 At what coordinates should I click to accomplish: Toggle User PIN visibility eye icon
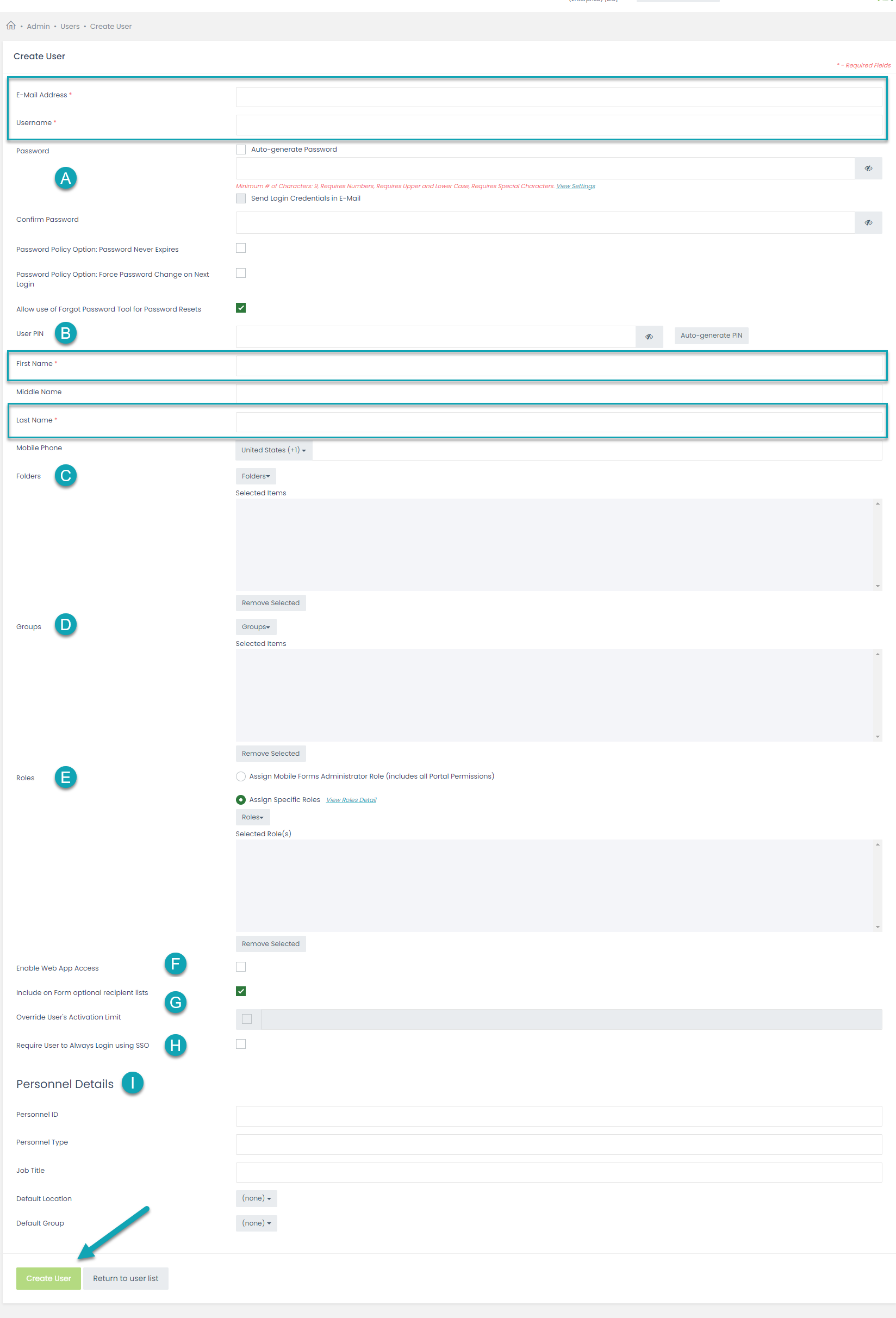pos(649,337)
